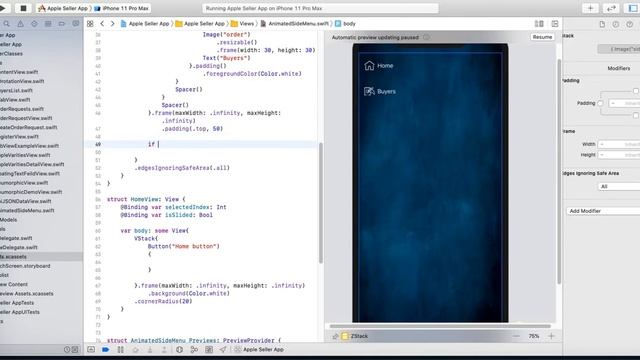Open AnimatedSideMenu.swift in navigator

coord(27,211)
